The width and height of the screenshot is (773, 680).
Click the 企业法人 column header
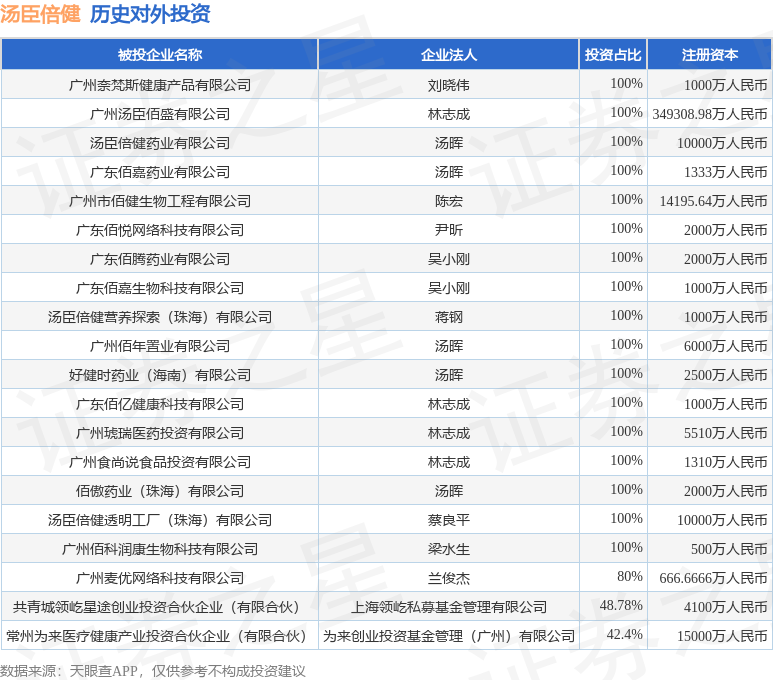449,55
